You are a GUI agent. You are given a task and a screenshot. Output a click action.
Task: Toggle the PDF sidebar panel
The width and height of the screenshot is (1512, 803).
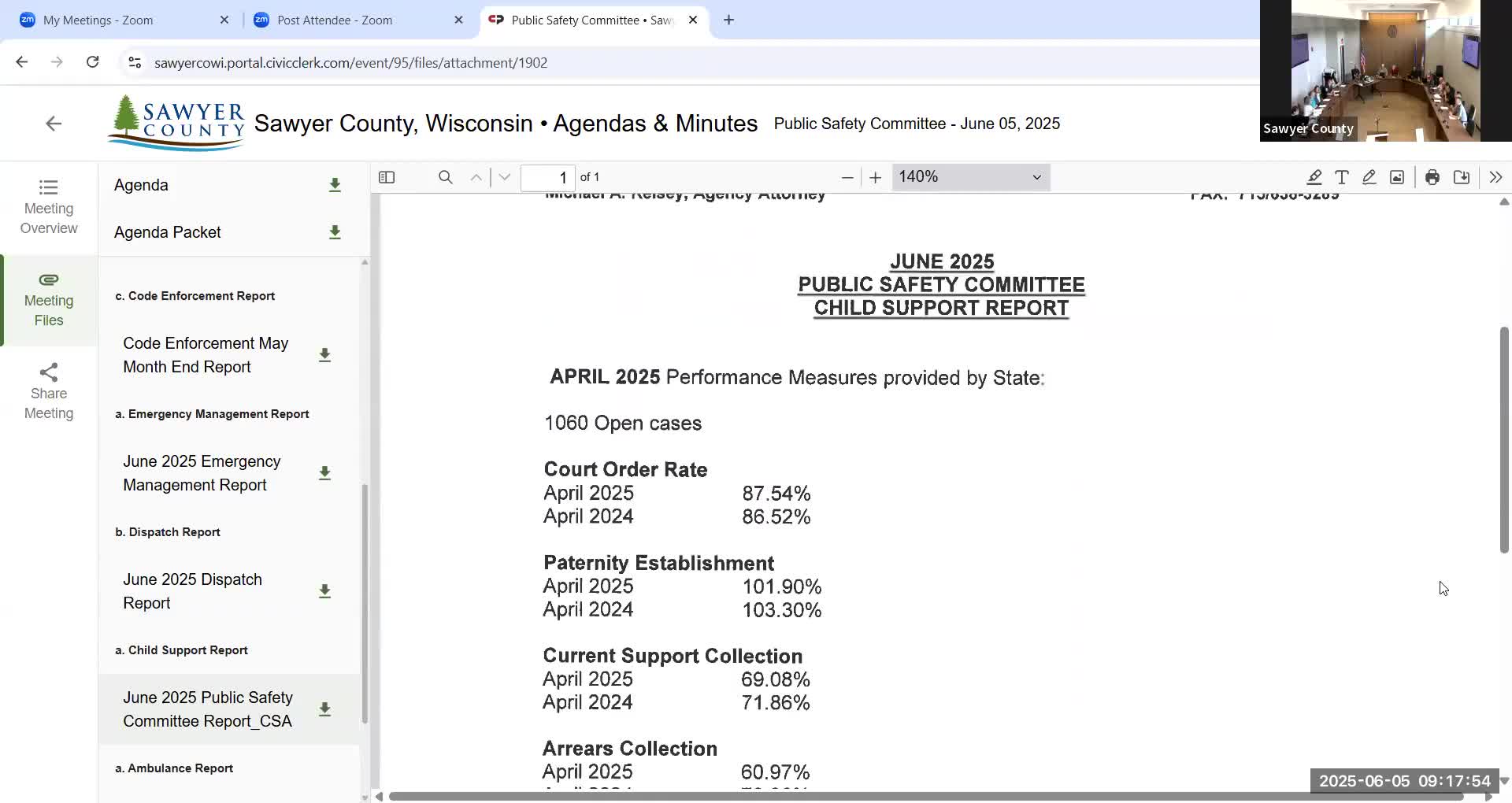point(387,177)
